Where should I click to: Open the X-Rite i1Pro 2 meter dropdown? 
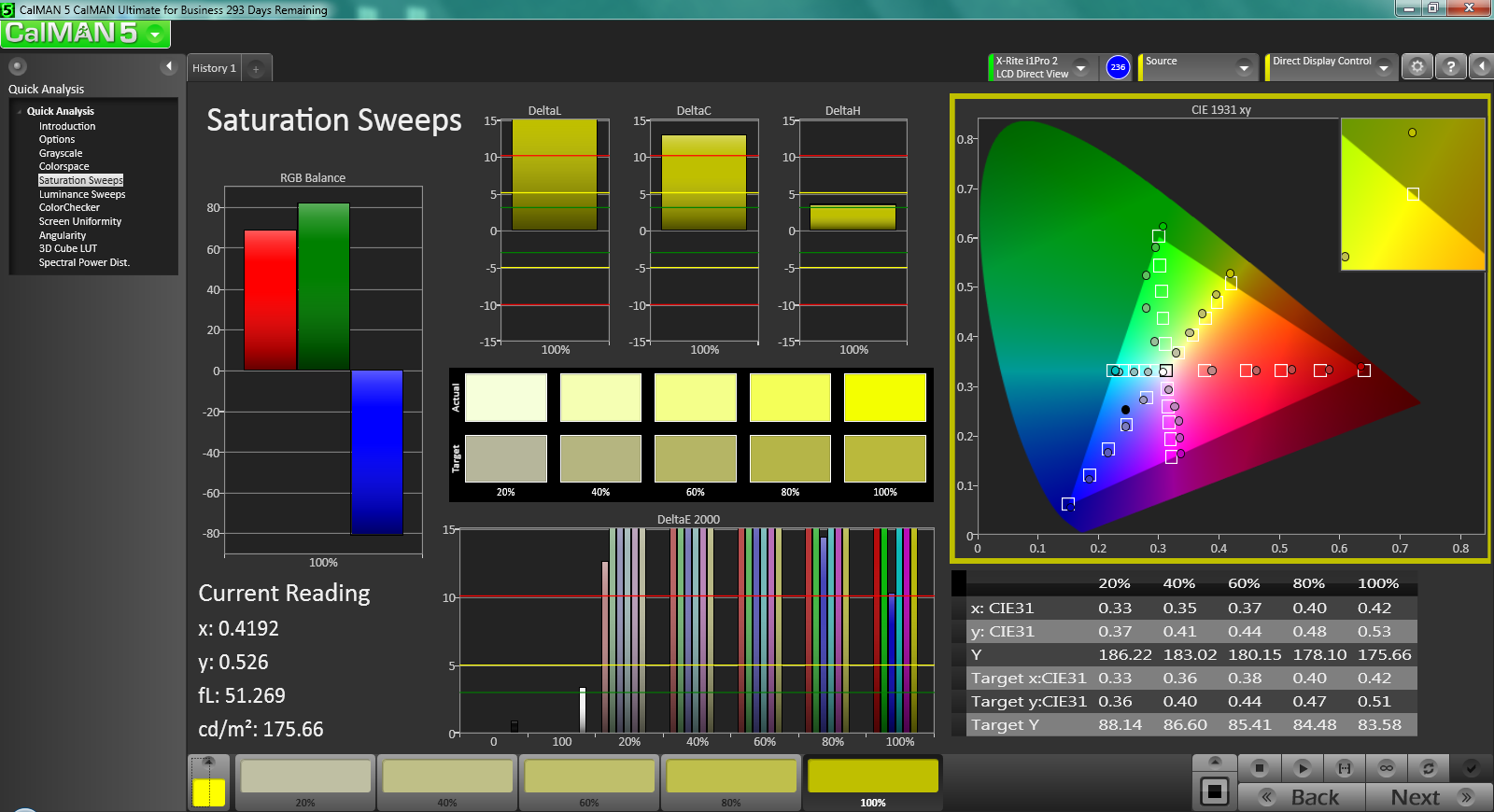1080,67
